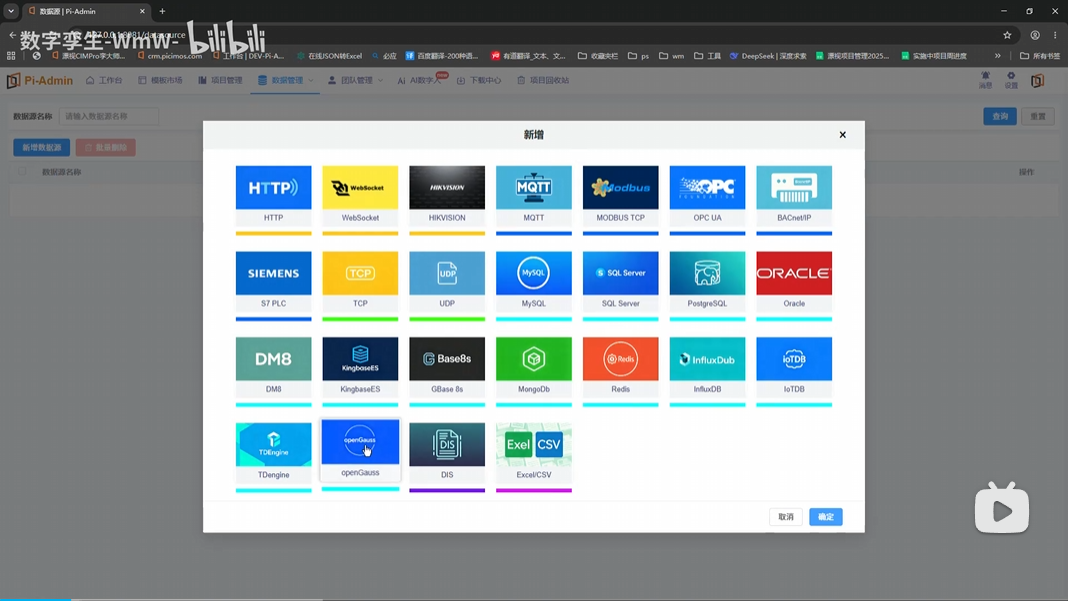Open the 消息 notifications bell icon

985,80
